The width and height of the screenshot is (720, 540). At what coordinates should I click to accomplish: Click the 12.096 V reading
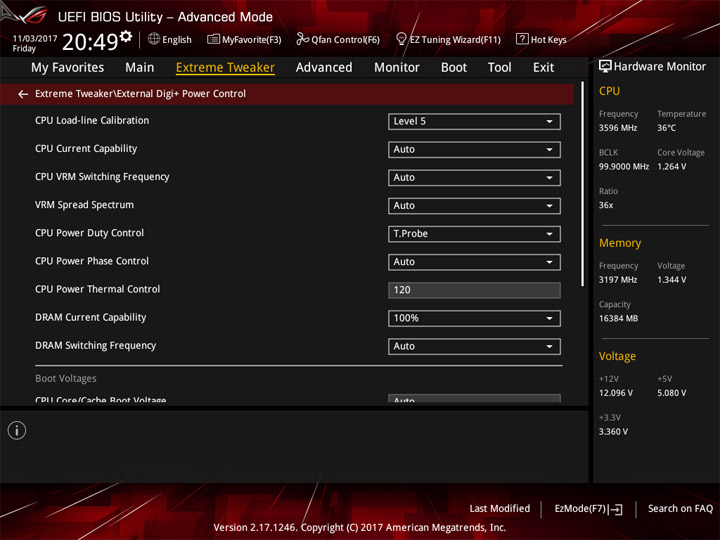[x=615, y=393]
